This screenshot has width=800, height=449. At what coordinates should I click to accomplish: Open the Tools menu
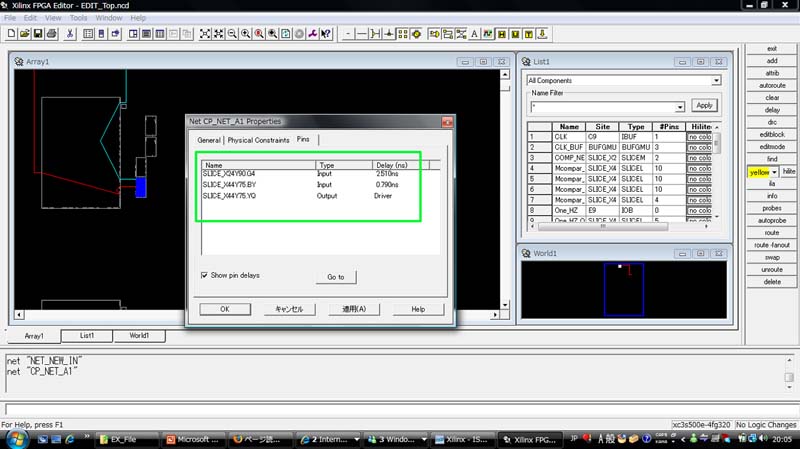click(78, 18)
